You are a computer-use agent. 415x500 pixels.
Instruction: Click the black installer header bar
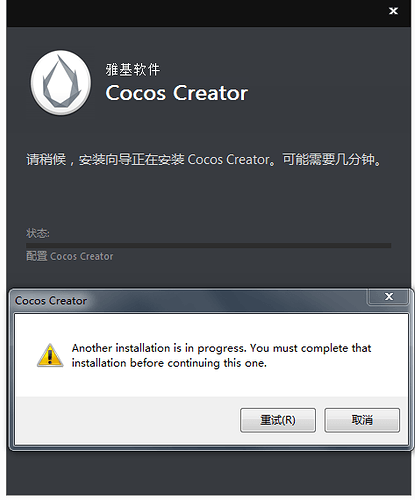tap(197, 13)
